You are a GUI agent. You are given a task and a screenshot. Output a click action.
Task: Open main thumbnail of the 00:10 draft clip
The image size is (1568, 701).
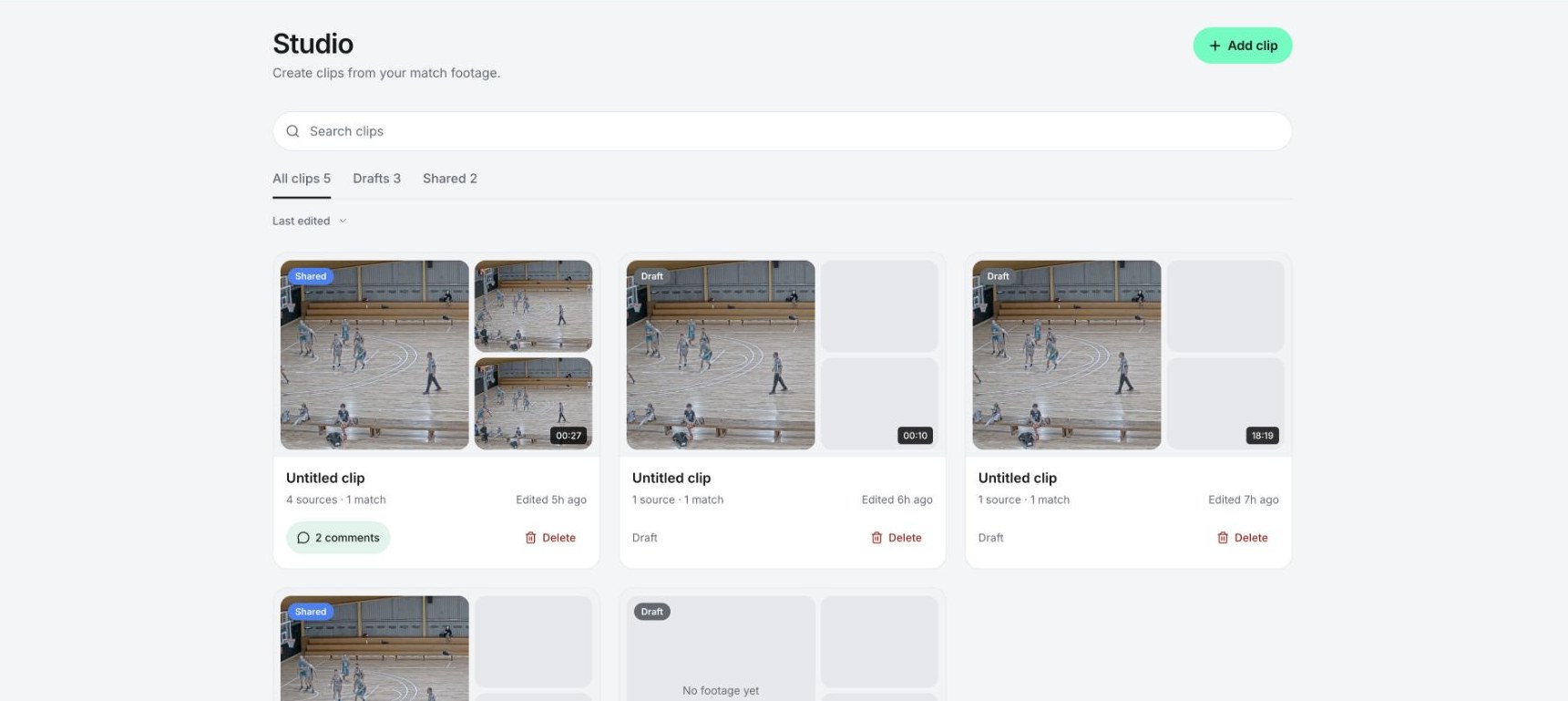(721, 355)
